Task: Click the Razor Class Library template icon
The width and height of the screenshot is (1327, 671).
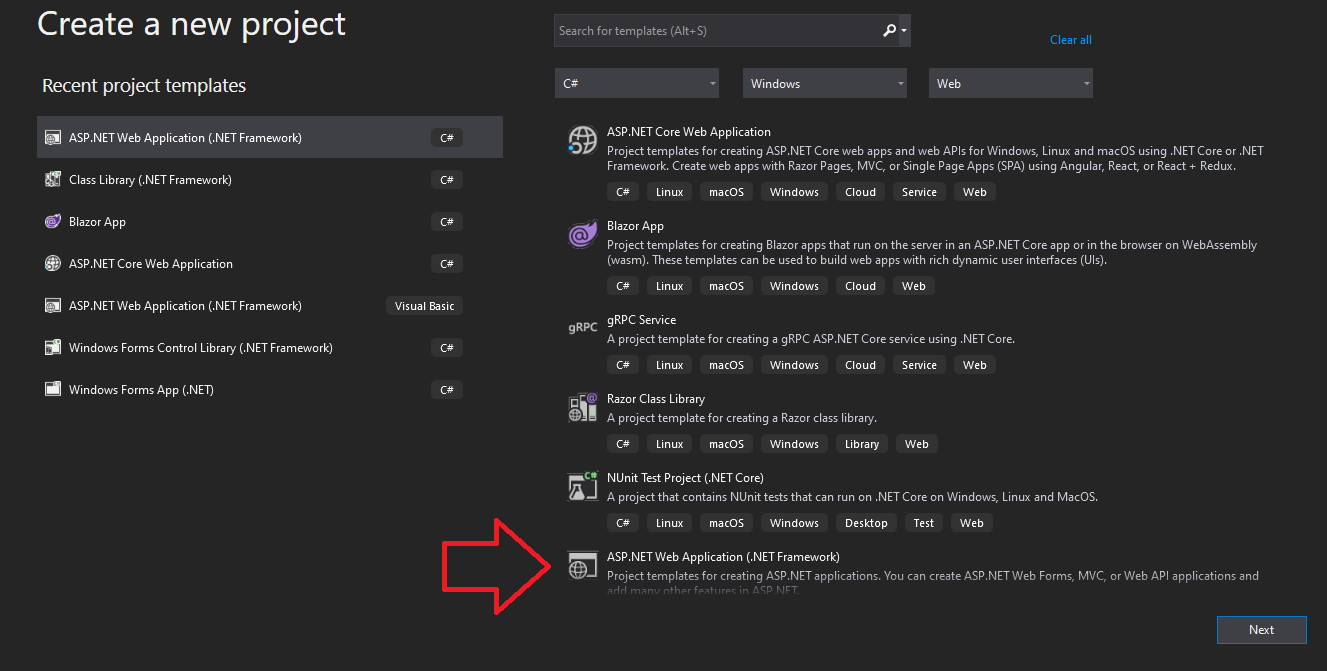Action: point(582,407)
